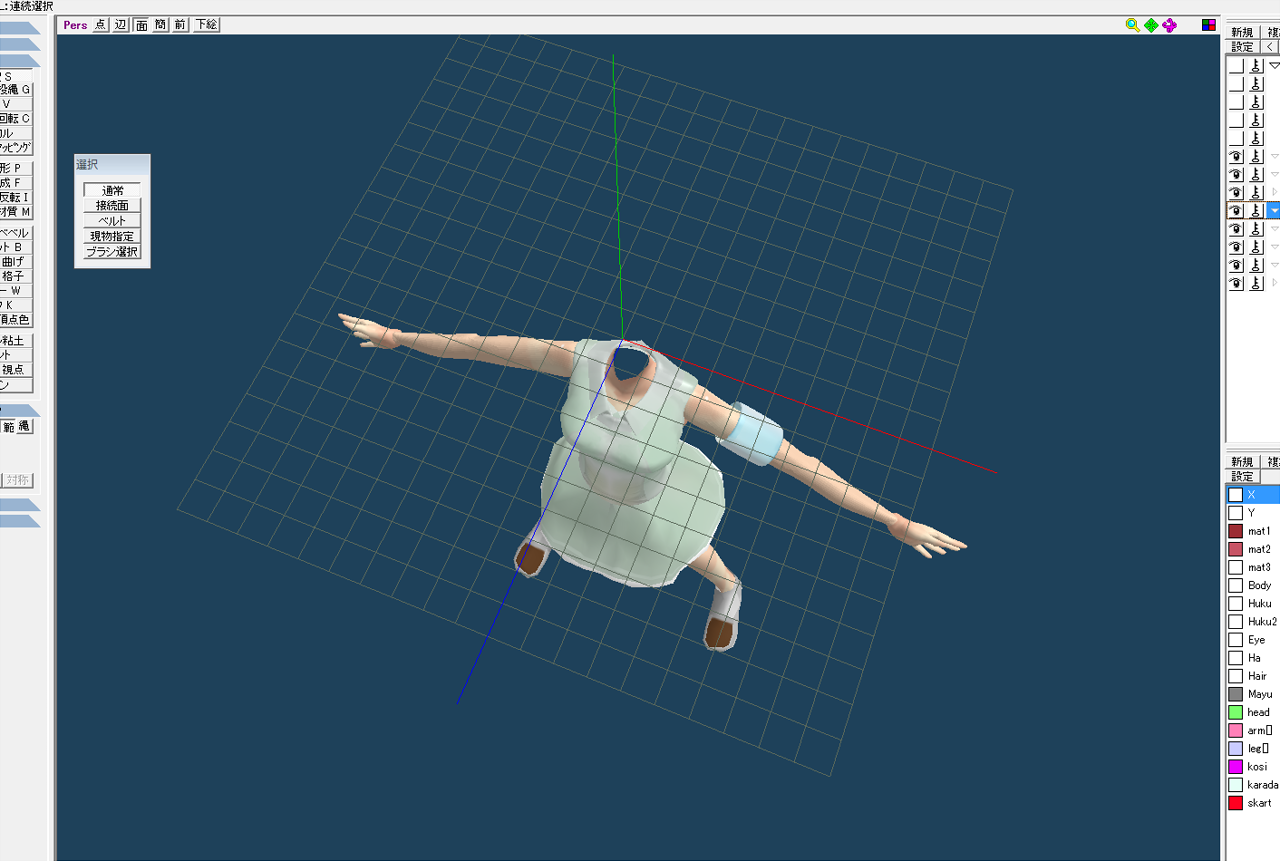Toggle the 点 point display button
Screen dimensions: 1280x861
(101, 25)
